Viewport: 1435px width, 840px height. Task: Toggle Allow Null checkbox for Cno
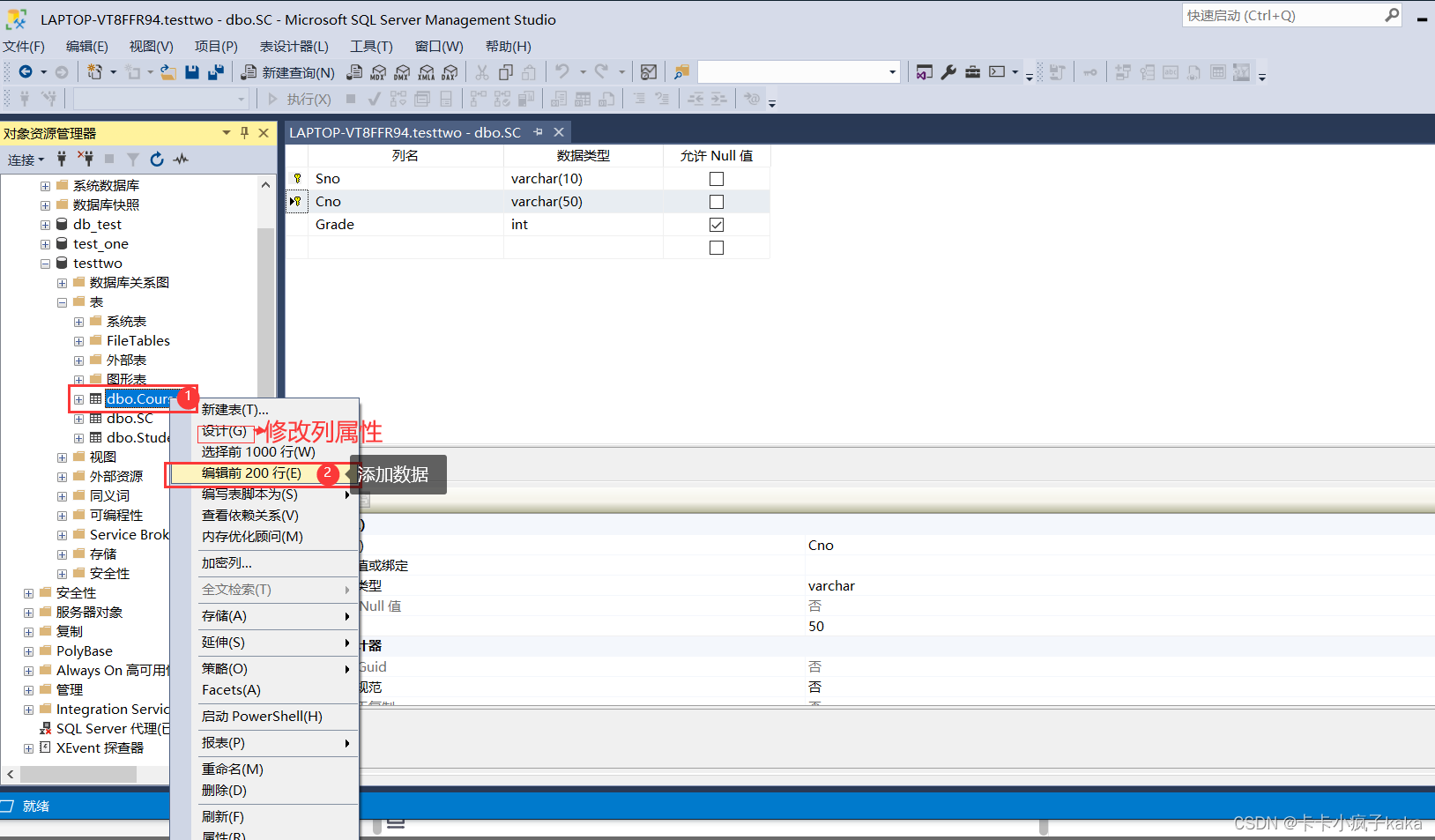coord(717,202)
